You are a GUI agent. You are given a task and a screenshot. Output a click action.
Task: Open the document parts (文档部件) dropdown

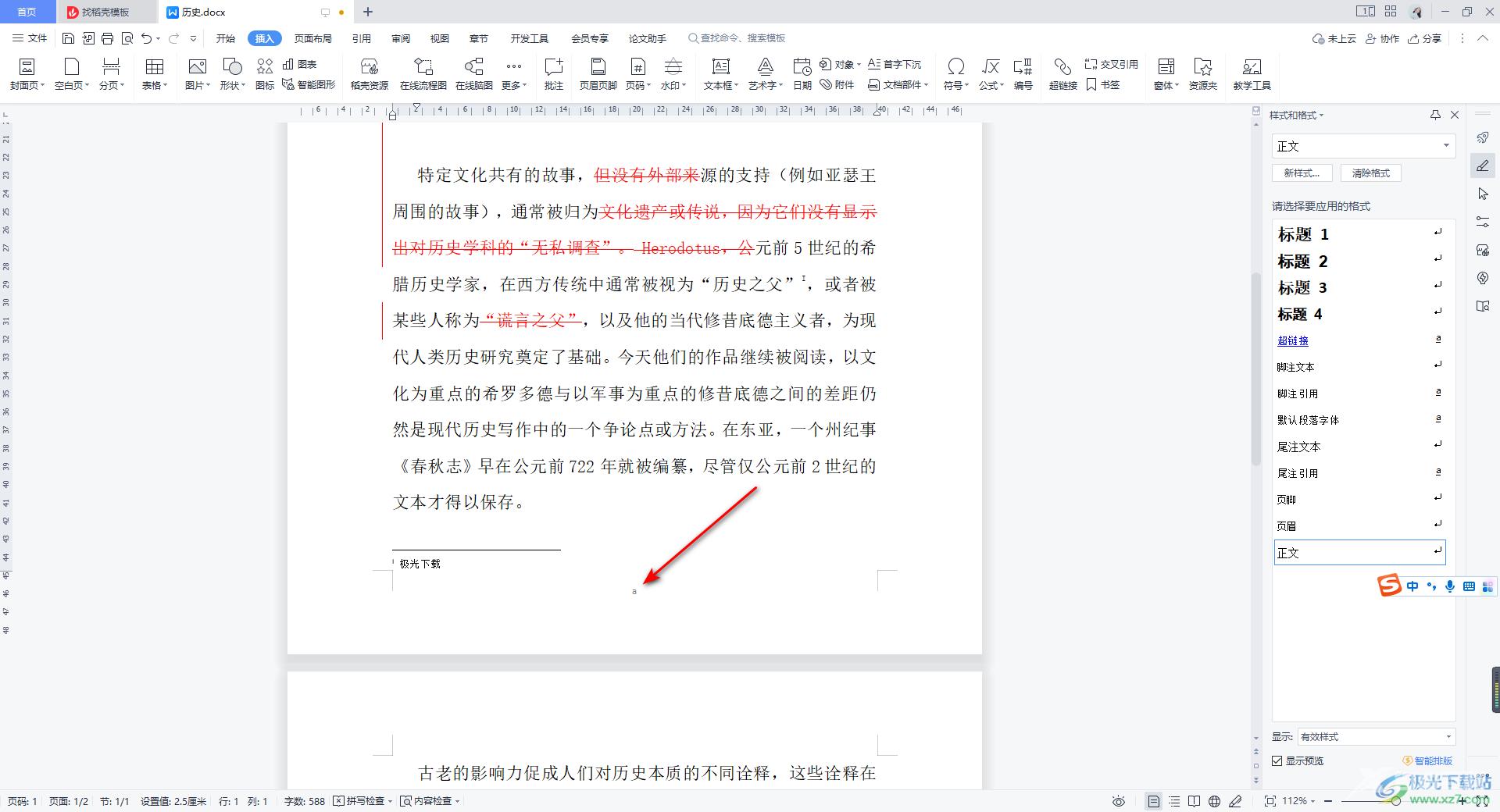click(x=898, y=84)
